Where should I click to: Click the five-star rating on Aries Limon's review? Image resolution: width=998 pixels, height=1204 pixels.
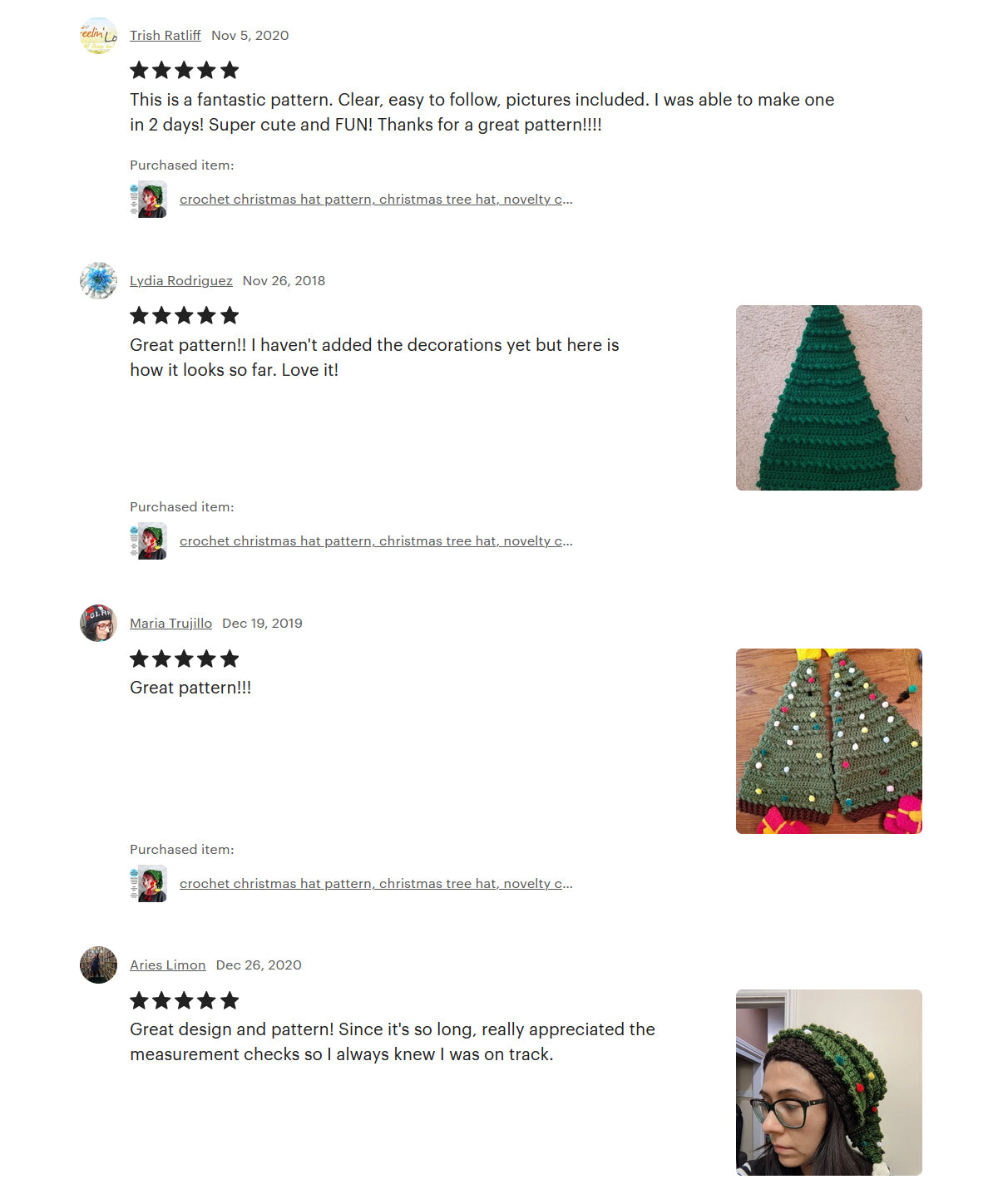click(x=185, y=1000)
